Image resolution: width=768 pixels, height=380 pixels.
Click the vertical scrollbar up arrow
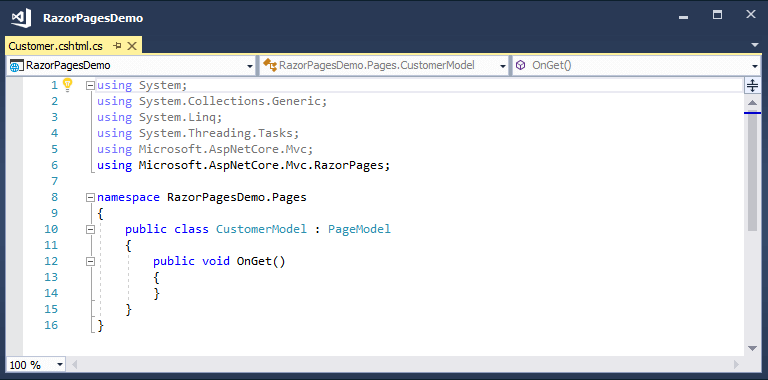(752, 102)
